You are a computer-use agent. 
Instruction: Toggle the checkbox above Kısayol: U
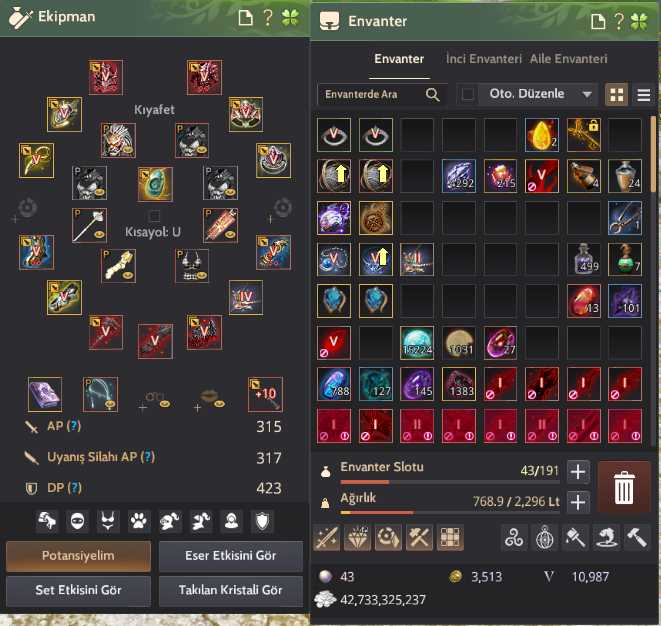click(x=154, y=216)
